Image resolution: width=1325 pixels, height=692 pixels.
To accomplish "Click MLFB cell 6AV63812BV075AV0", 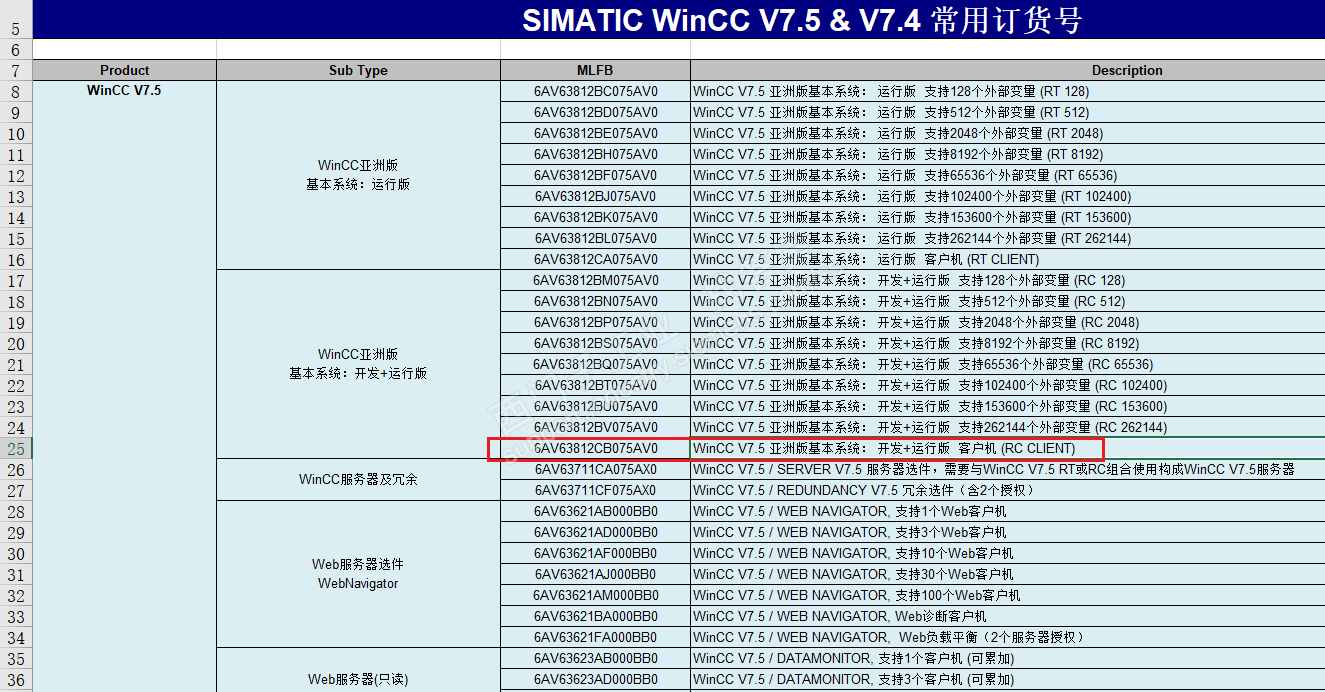I will tap(595, 427).
